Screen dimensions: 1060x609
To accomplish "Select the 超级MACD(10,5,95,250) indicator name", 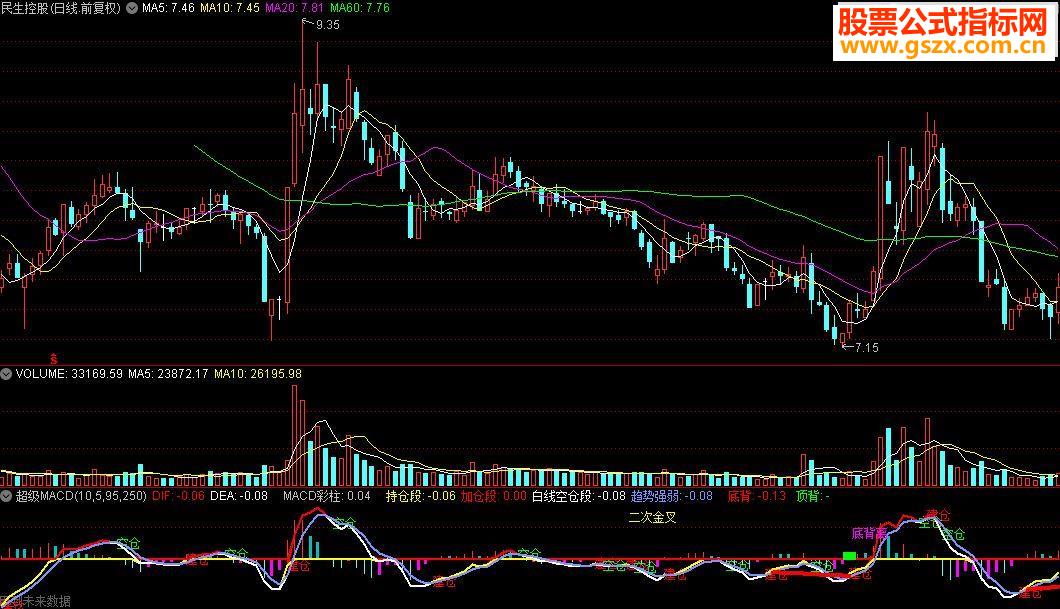I will [81, 496].
